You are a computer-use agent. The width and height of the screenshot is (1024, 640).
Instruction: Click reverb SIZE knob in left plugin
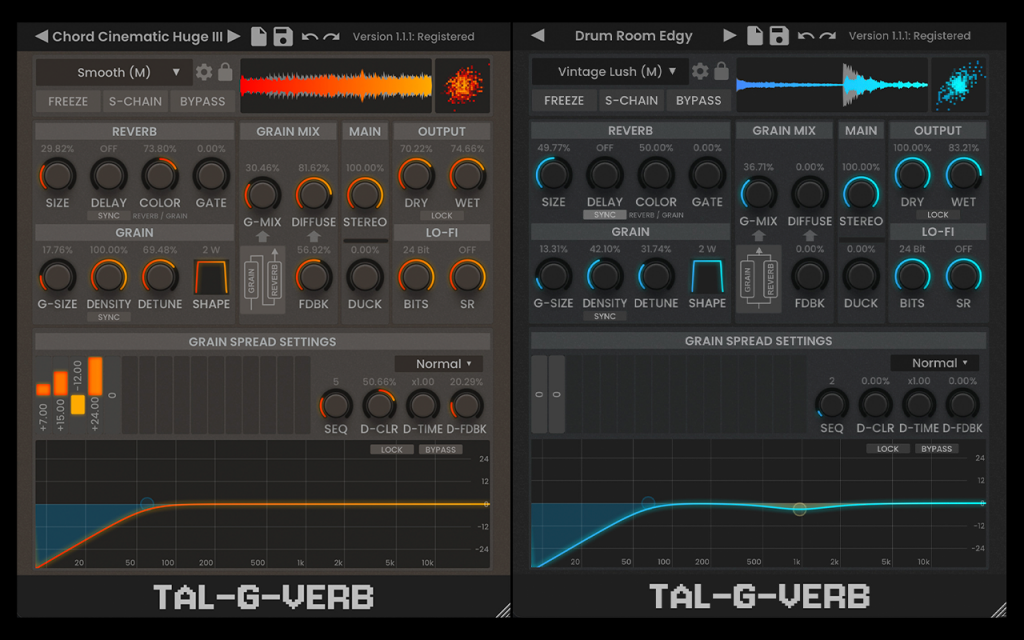tap(57, 176)
